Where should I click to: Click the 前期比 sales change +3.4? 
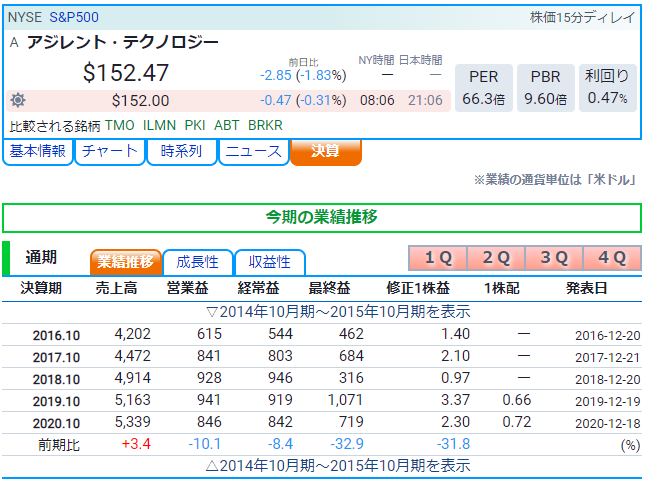[136, 444]
